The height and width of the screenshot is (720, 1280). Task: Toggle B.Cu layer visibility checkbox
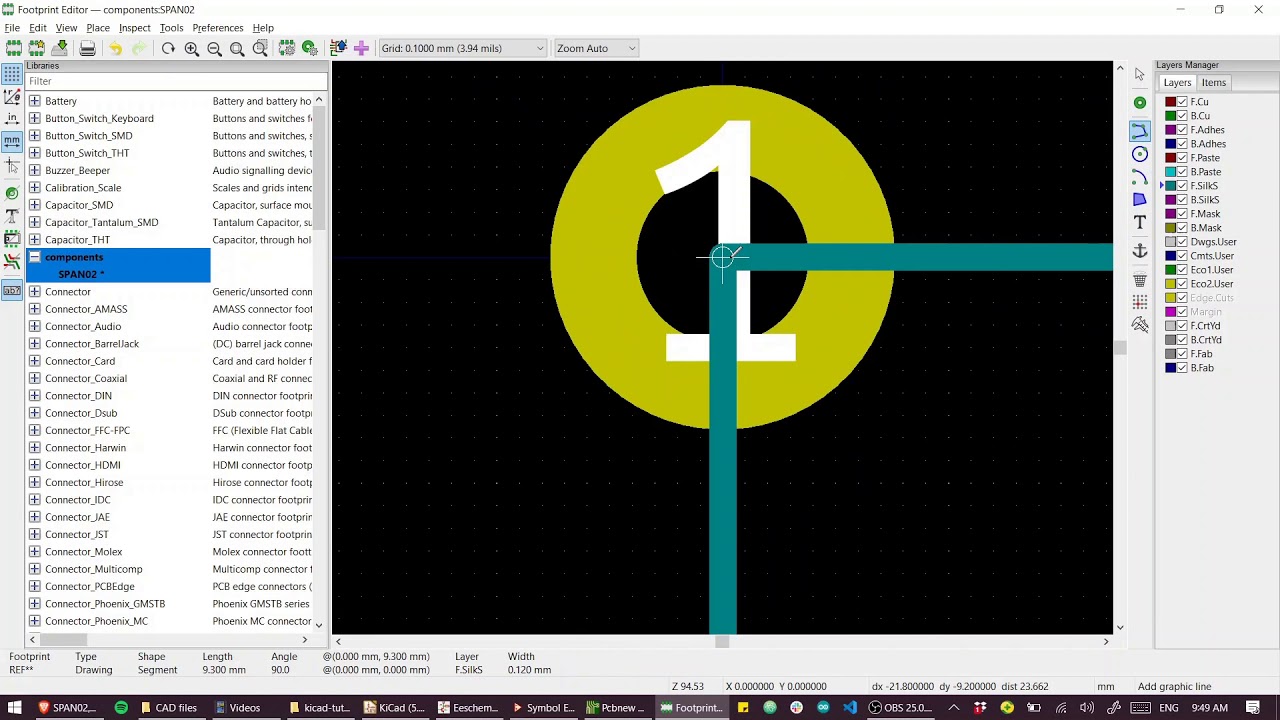pyautogui.click(x=1182, y=116)
